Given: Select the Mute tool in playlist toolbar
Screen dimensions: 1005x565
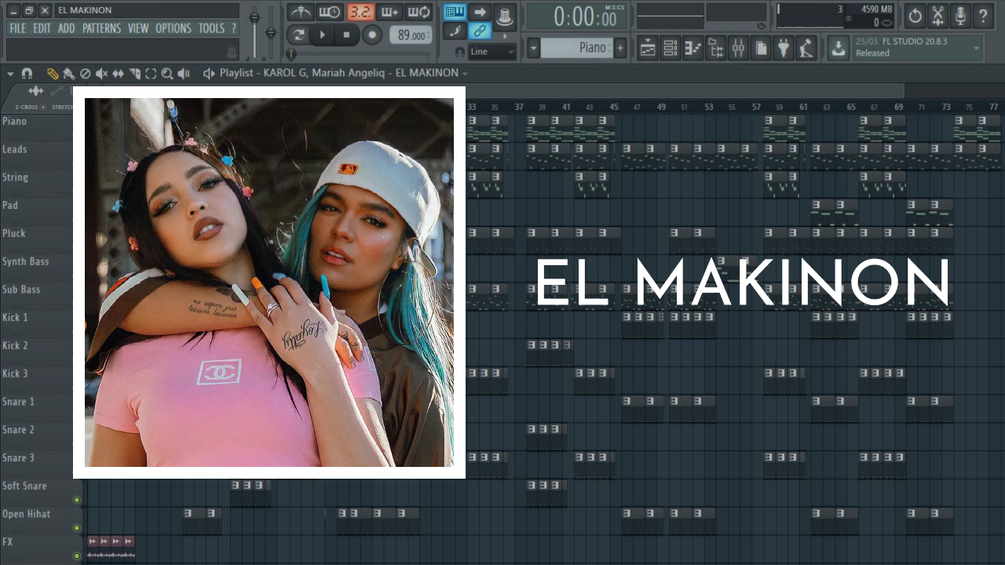Looking at the screenshot, I should coord(101,74).
